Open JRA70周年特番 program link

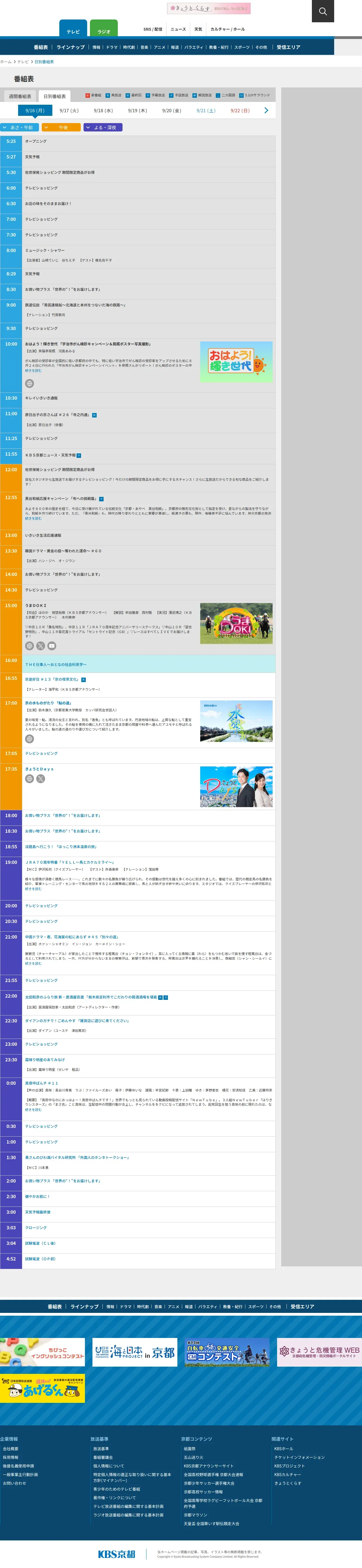[x=69, y=863]
